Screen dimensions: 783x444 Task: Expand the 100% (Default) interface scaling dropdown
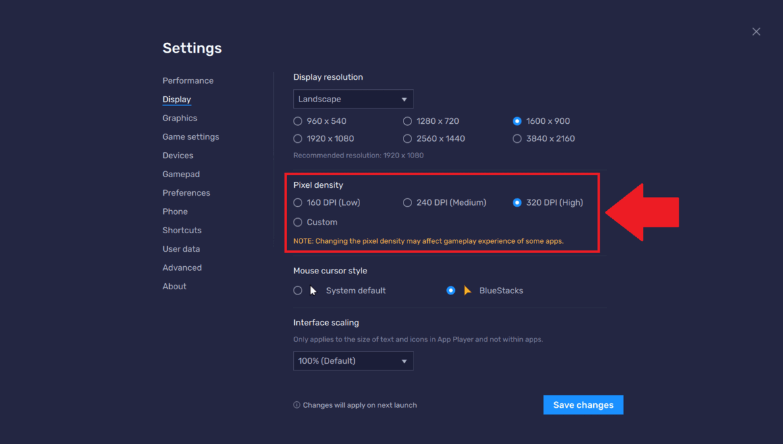point(353,361)
